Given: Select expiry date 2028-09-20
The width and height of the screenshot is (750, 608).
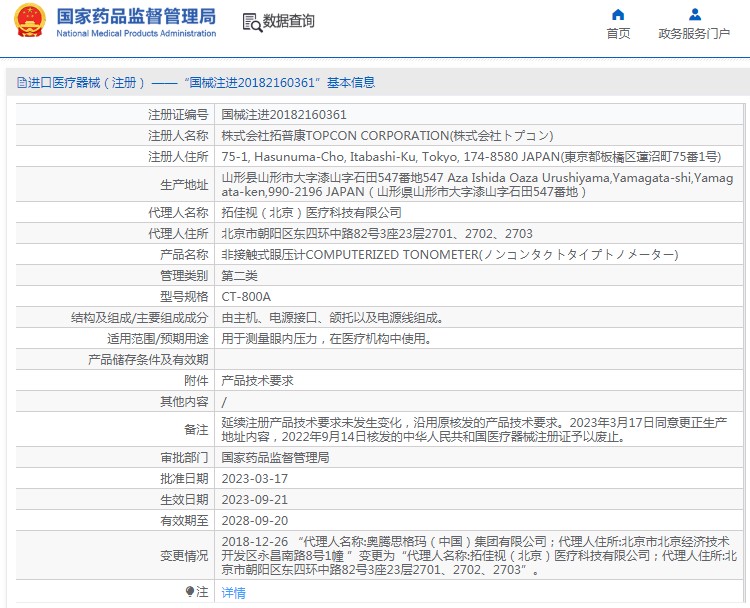Looking at the screenshot, I should pos(254,520).
